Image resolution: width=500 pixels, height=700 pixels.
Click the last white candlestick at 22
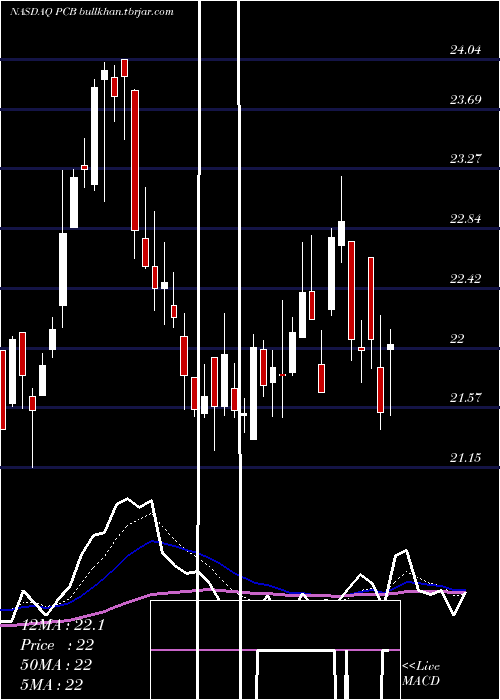click(391, 347)
